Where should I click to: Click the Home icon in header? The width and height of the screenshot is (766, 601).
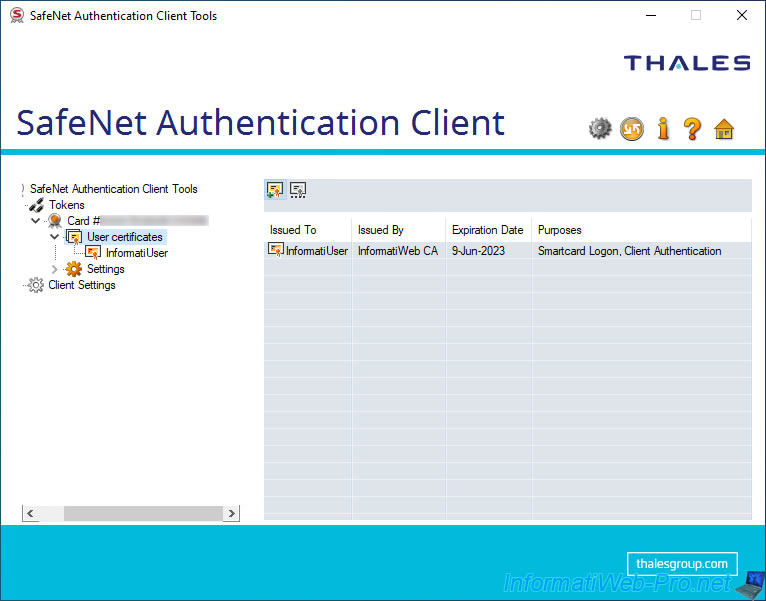[724, 128]
